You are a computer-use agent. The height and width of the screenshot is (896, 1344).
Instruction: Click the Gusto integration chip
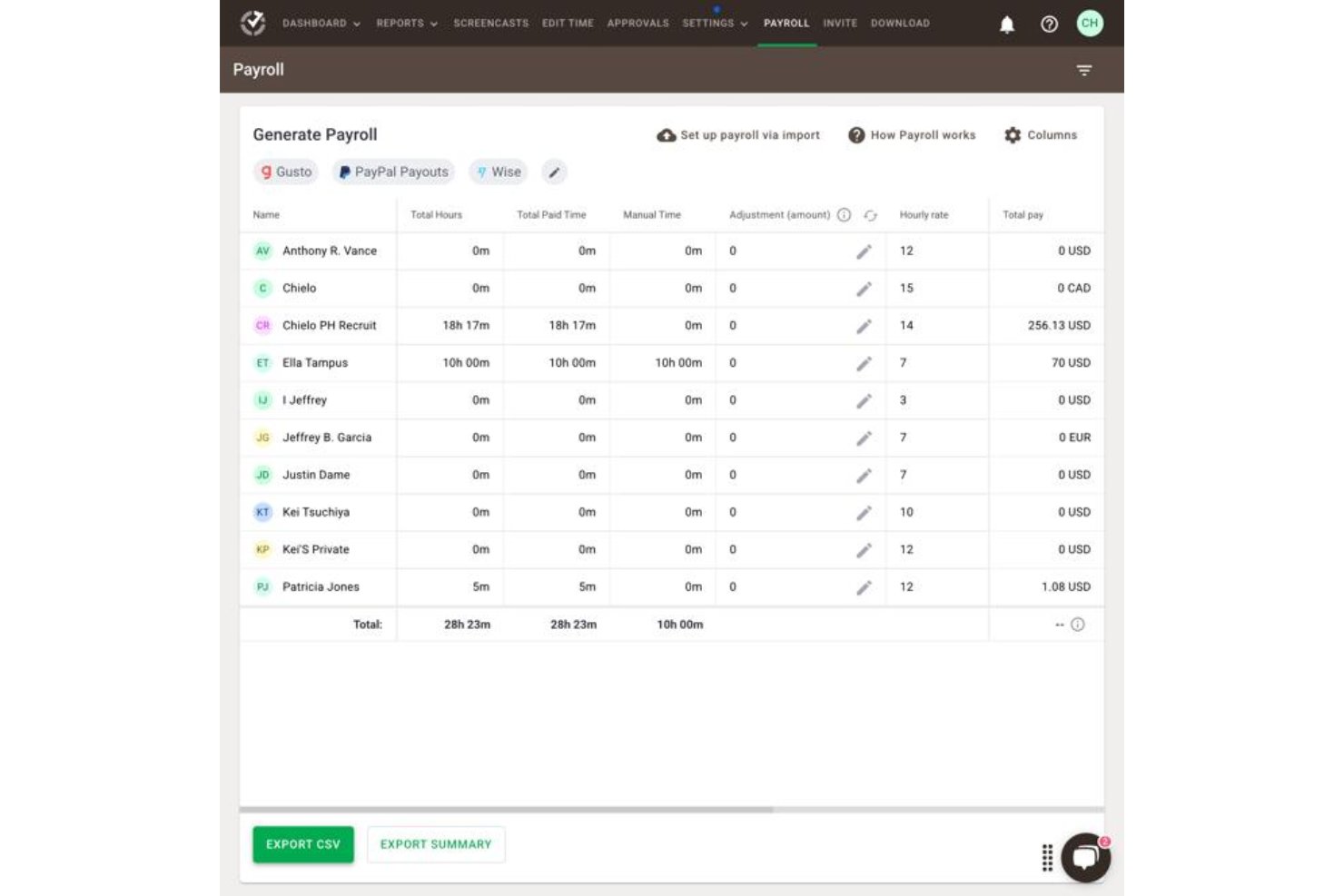point(286,172)
